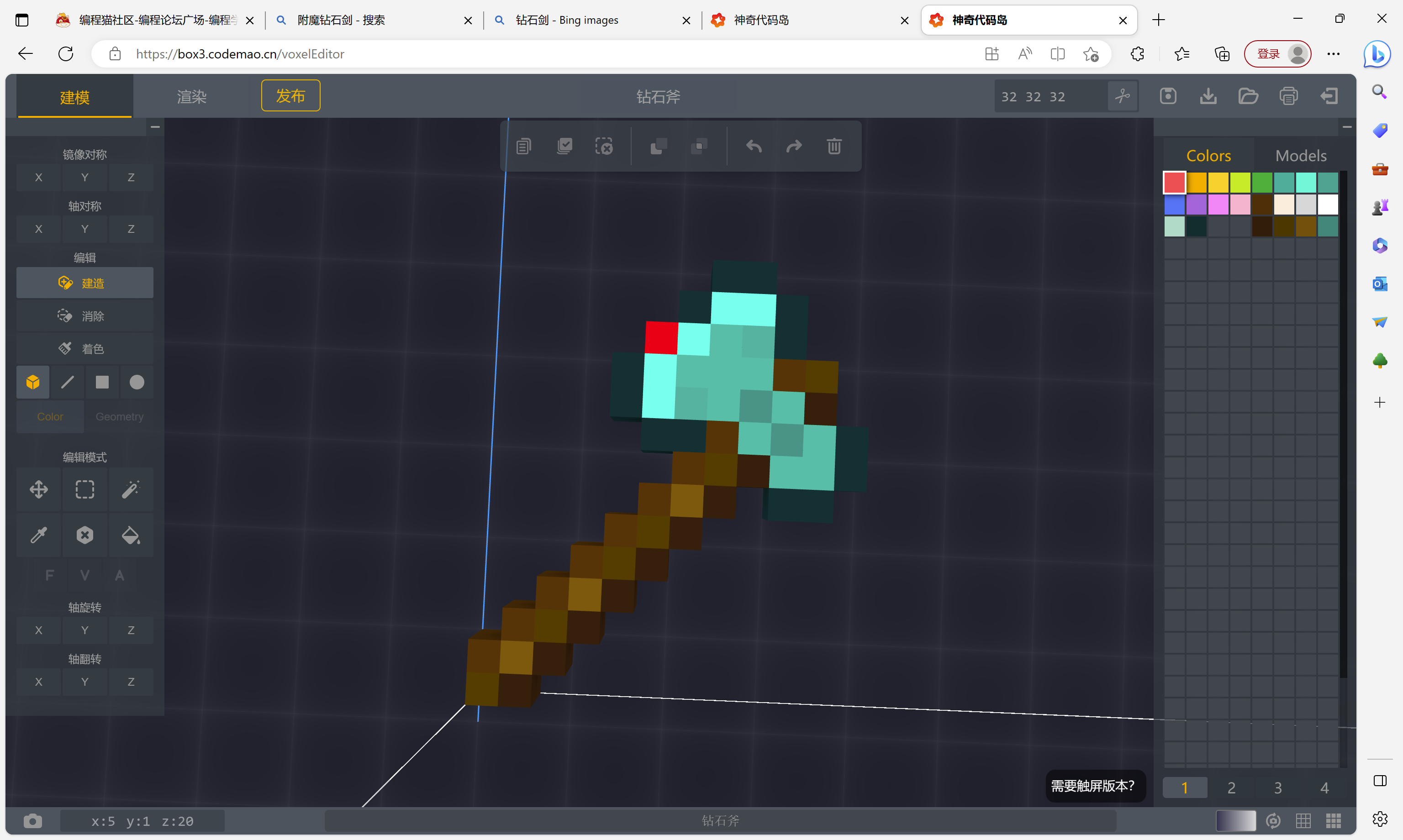Pick the red color swatch
Image resolution: width=1403 pixels, height=840 pixels.
(1174, 183)
